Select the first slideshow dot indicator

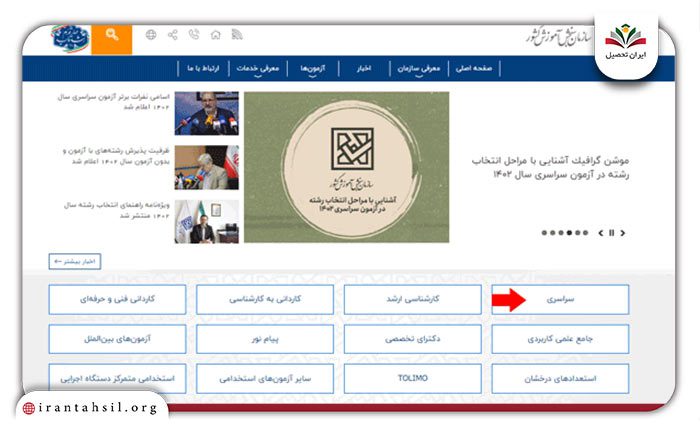point(544,233)
